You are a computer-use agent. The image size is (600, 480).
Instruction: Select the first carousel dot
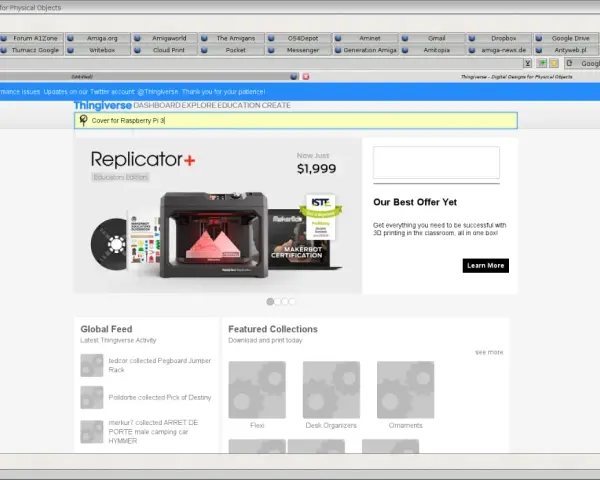(x=270, y=302)
